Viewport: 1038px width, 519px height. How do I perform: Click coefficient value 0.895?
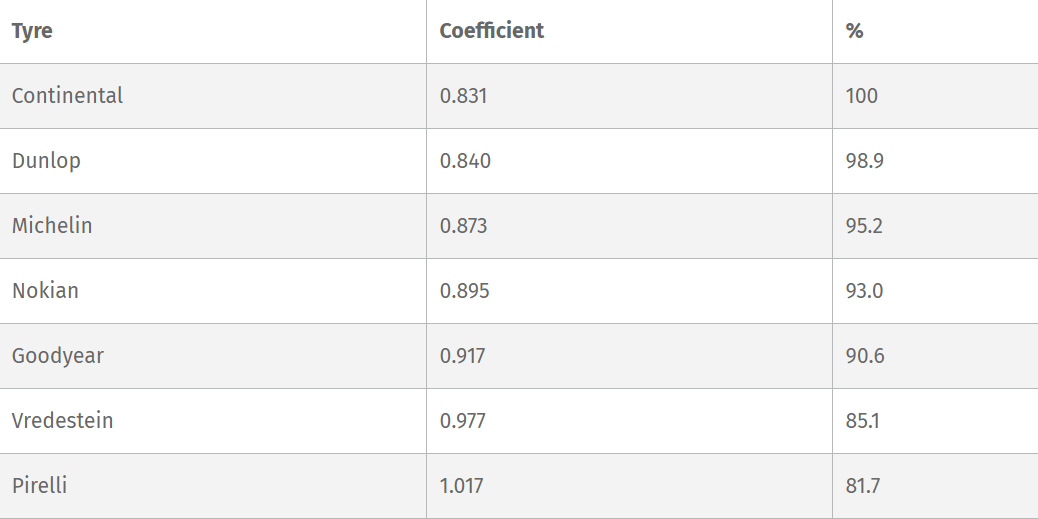coord(465,291)
